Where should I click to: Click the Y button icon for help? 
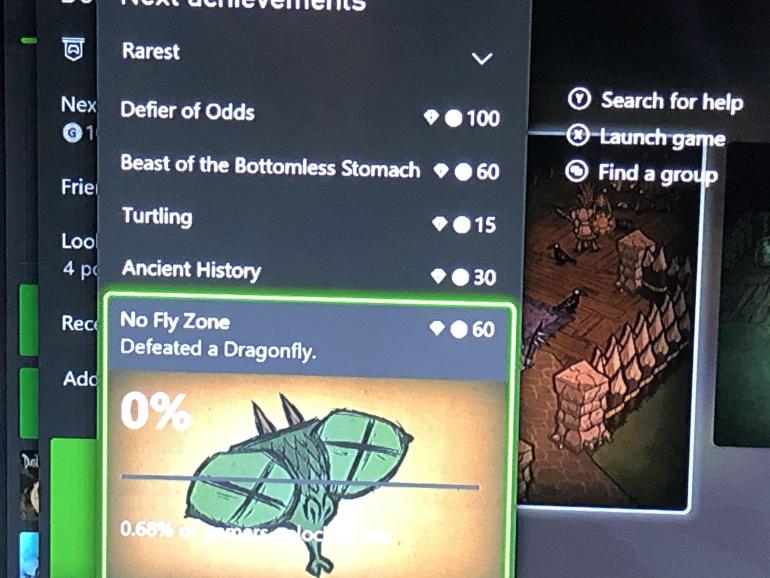pos(579,99)
